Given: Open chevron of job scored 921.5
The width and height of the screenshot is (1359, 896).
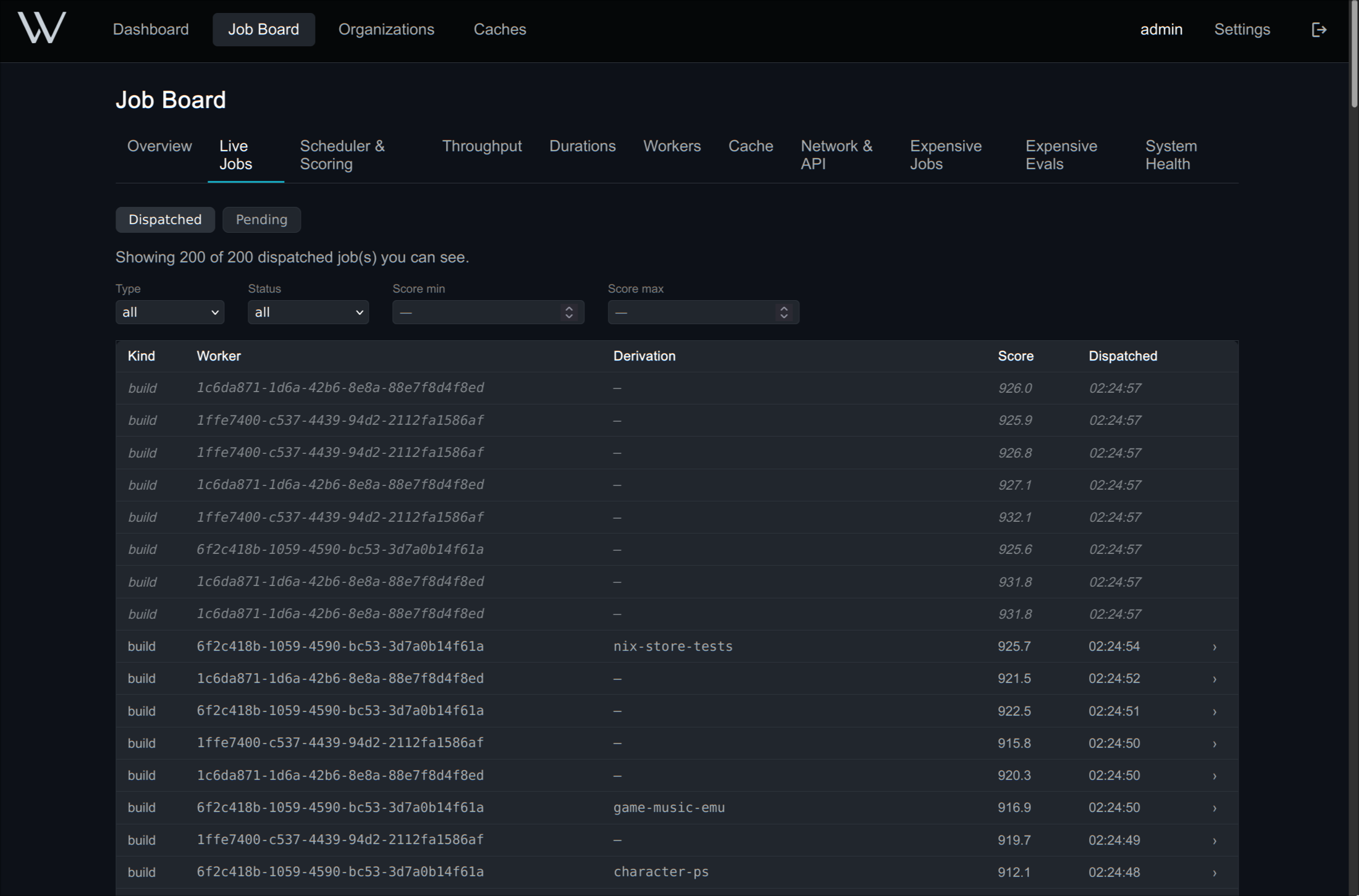Looking at the screenshot, I should tap(1214, 679).
